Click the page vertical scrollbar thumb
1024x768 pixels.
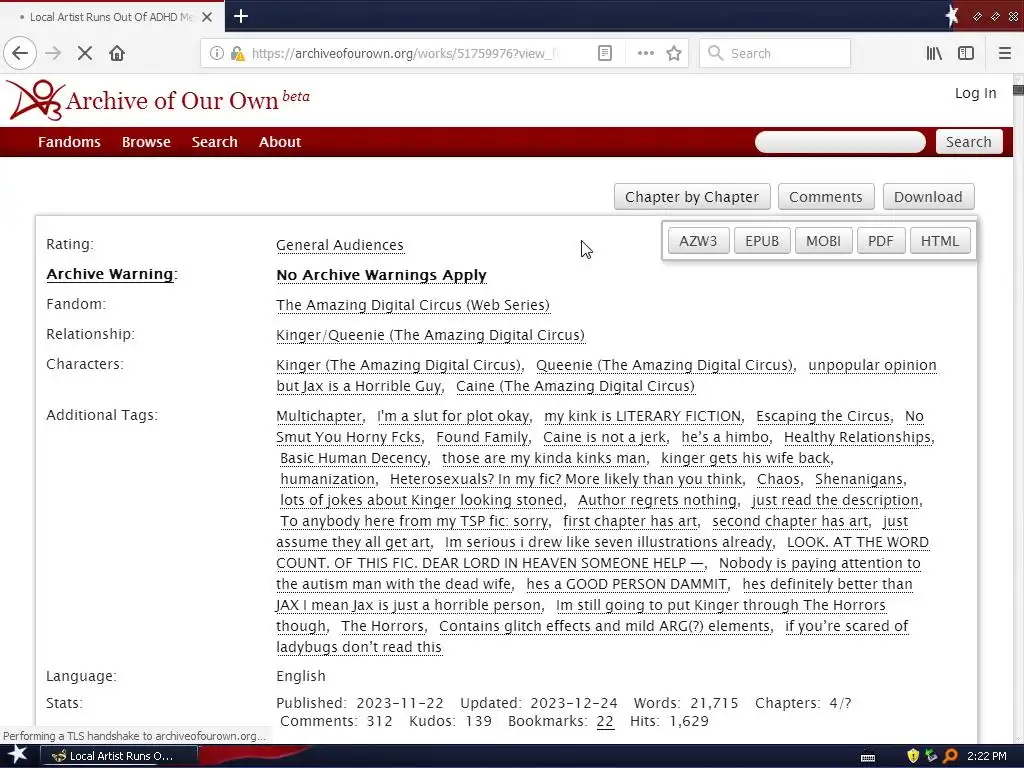point(1018,90)
